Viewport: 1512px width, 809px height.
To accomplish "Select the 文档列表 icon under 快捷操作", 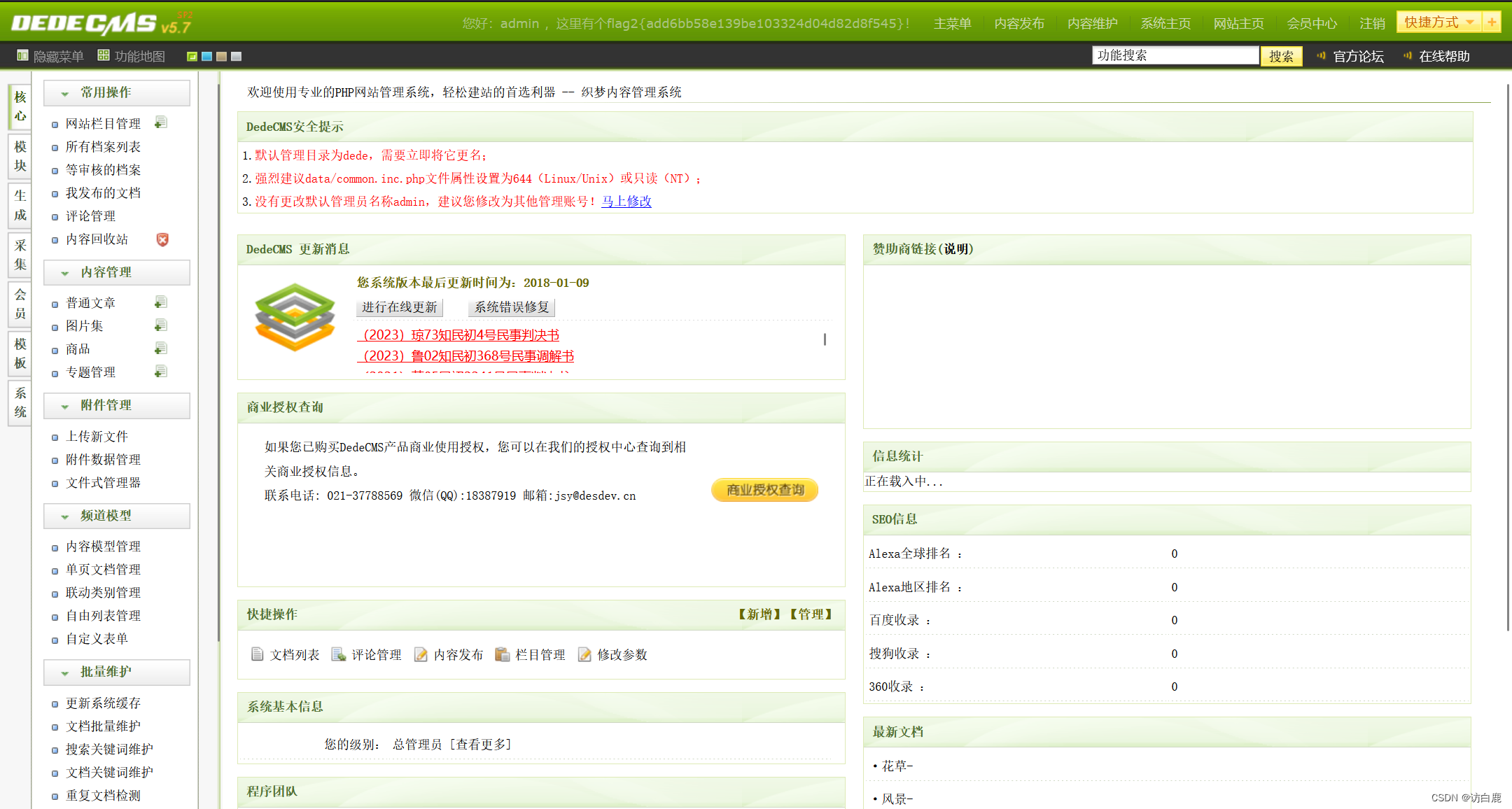I will 257,654.
